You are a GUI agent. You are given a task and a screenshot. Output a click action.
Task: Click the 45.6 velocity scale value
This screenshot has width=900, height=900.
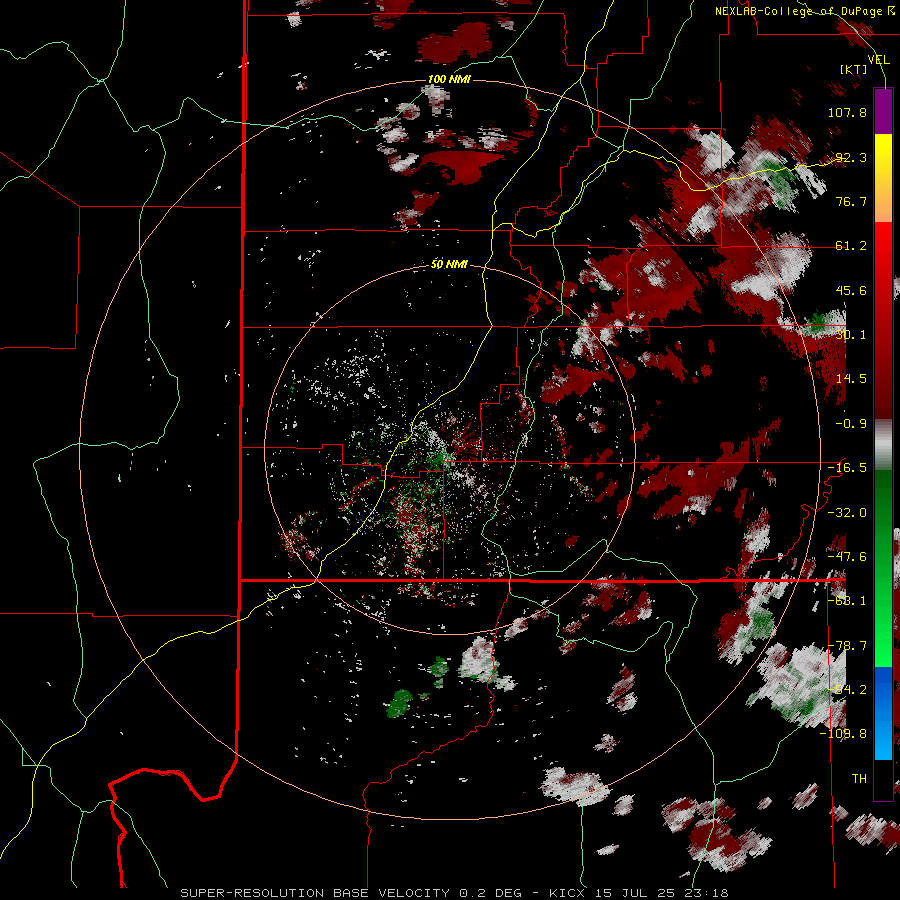851,290
